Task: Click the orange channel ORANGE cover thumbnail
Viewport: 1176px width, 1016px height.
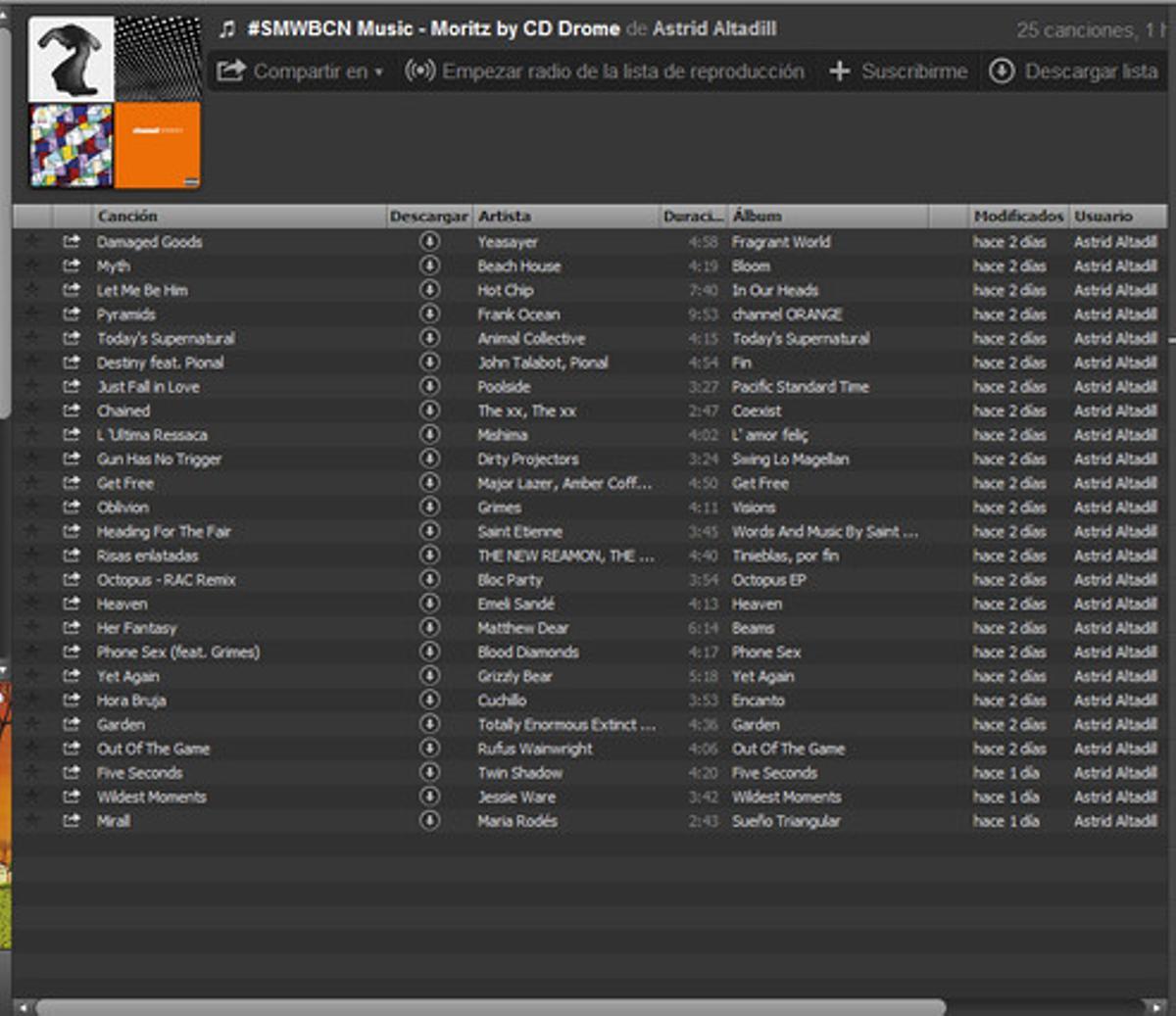Action: tap(158, 145)
